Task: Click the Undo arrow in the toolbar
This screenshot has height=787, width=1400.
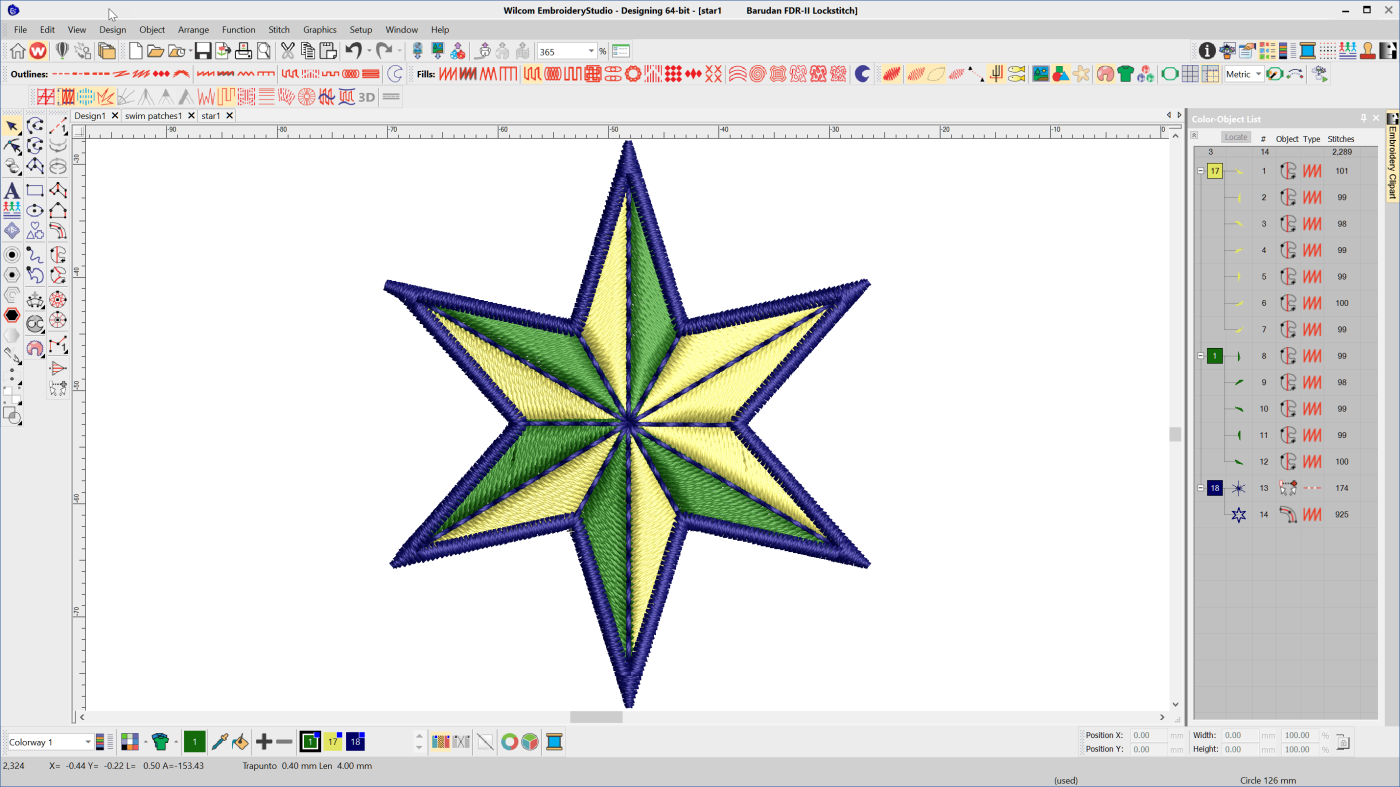Action: coord(352,51)
